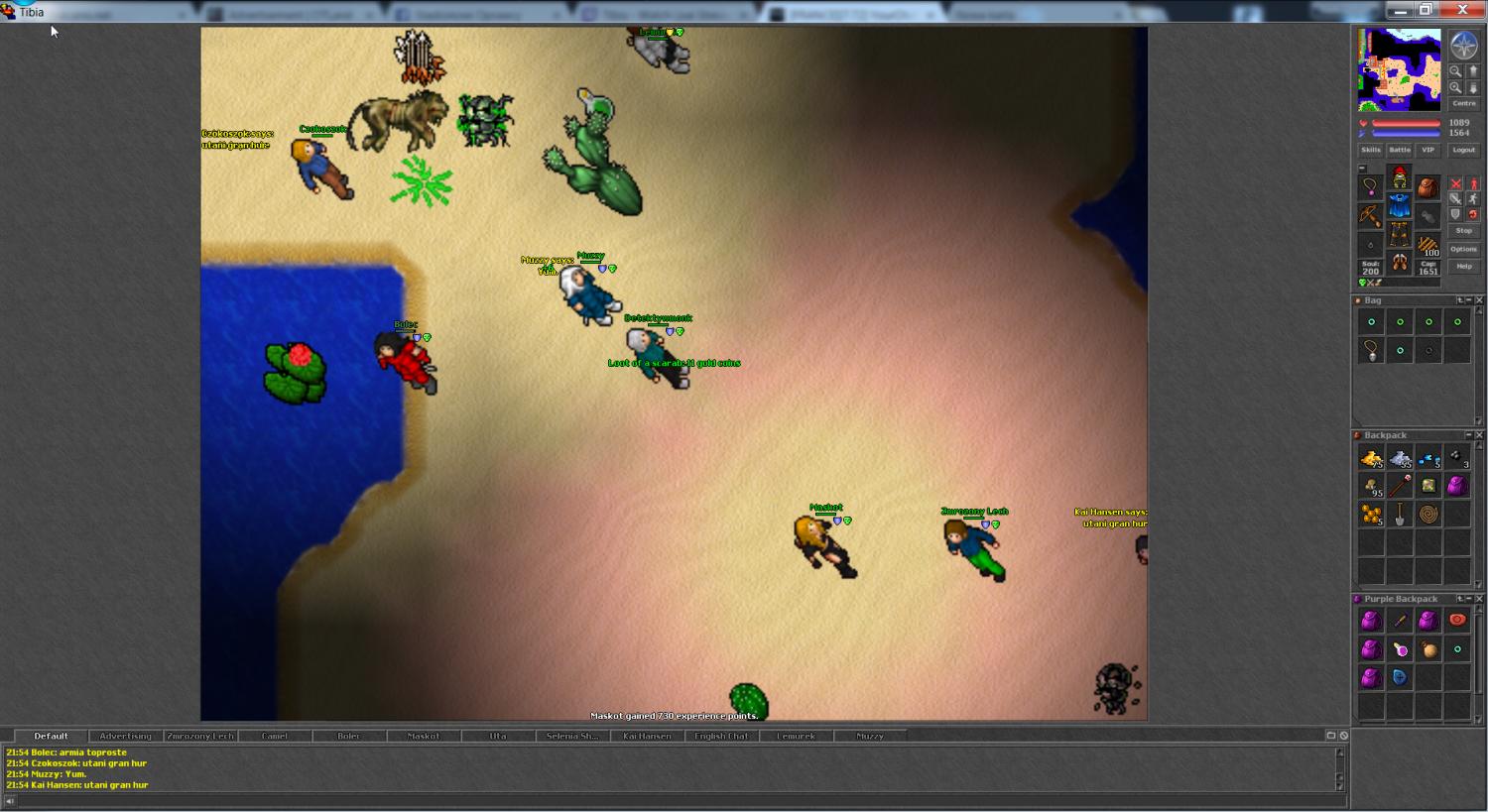Select the rope item in the Backpack
1488x812 pixels.
tap(1428, 515)
